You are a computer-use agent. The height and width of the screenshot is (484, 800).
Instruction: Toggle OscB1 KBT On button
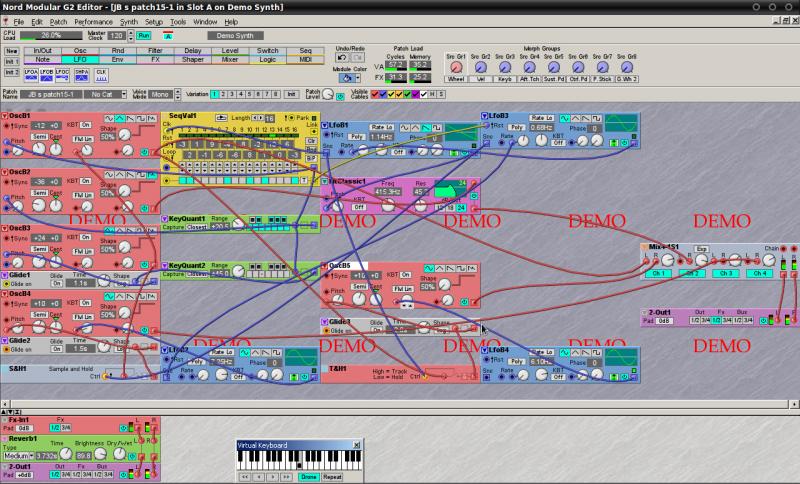pos(86,125)
